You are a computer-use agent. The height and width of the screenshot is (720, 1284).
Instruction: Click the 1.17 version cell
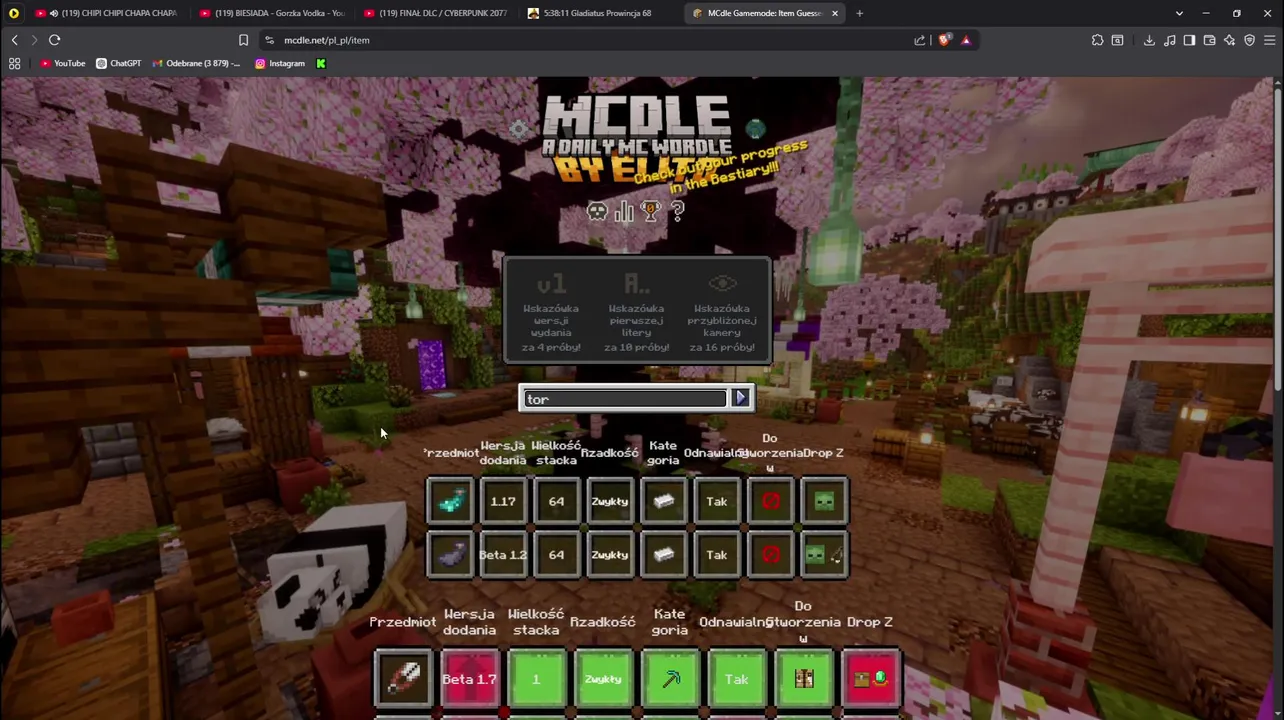[x=503, y=501]
